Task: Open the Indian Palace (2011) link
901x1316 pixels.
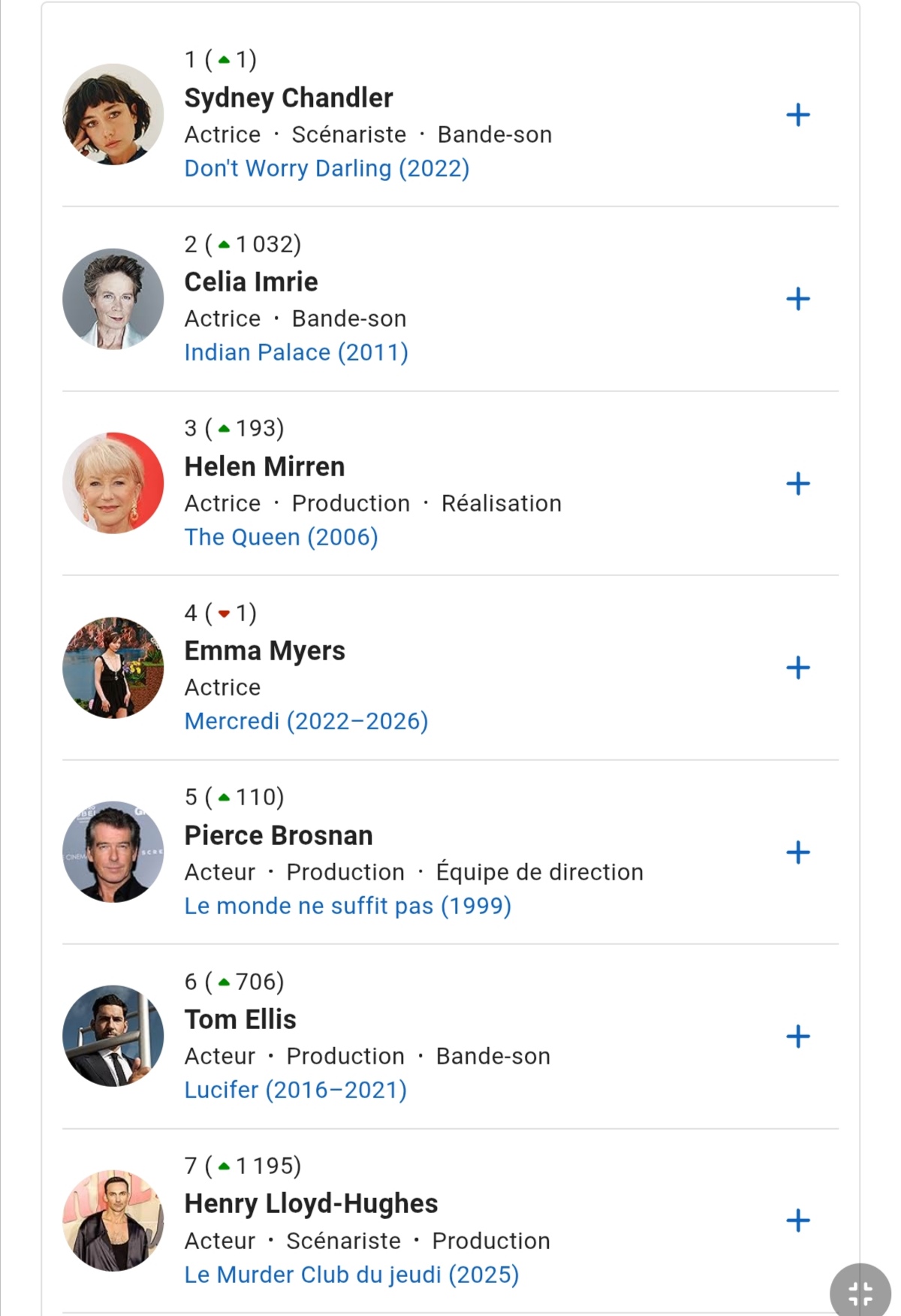Action: point(296,352)
